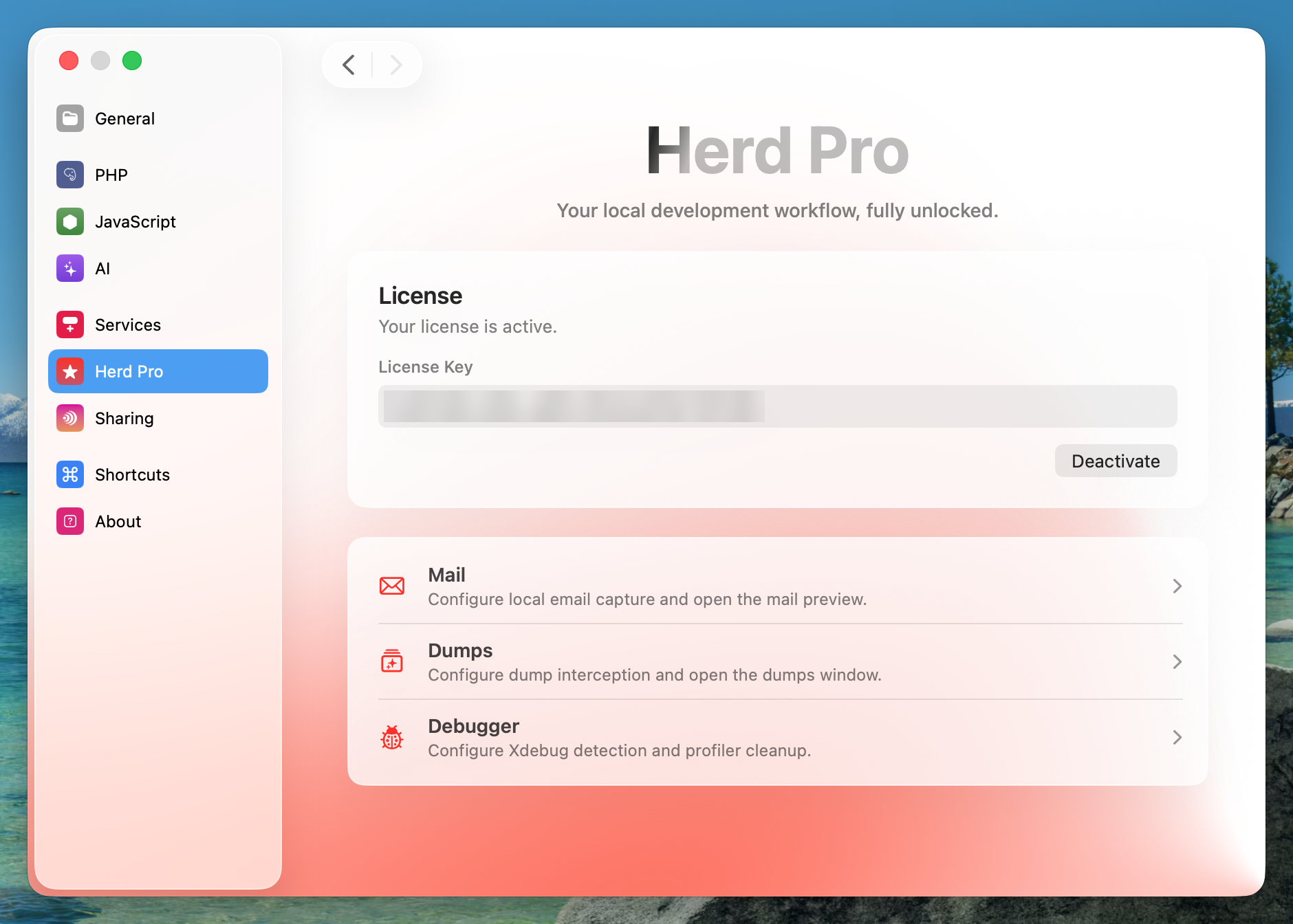
Task: Select the About label in sidebar
Action: point(118,521)
